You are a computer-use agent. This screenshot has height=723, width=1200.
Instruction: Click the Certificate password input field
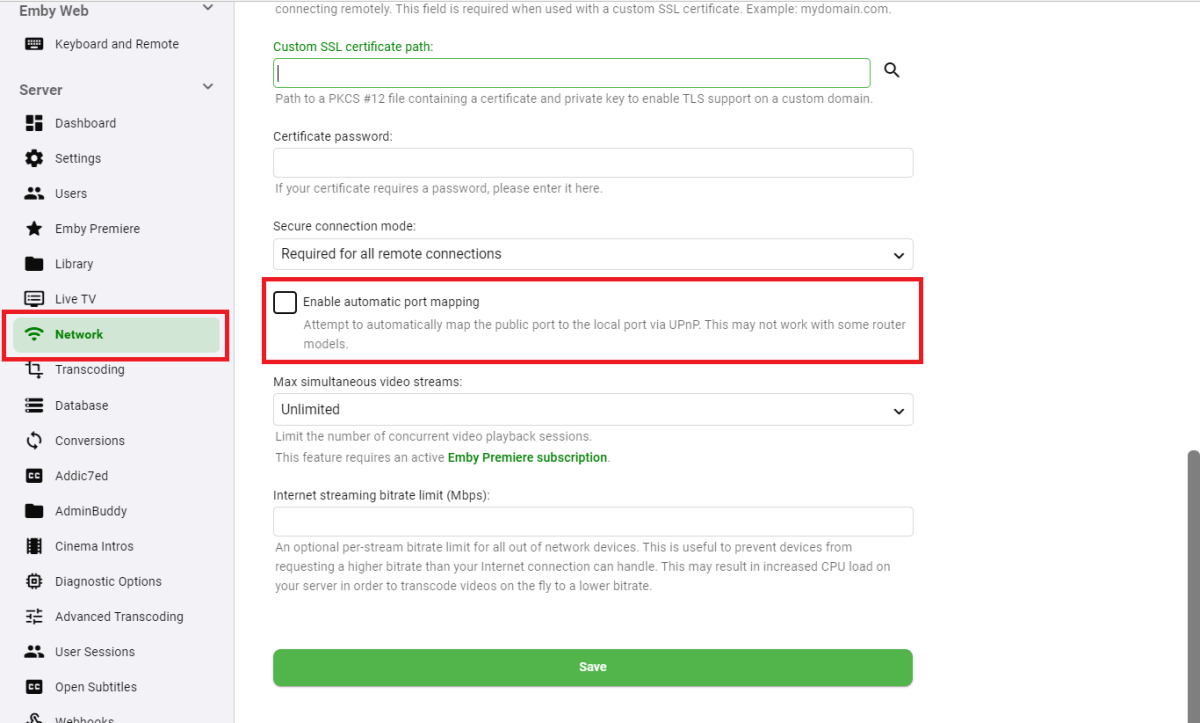point(592,163)
